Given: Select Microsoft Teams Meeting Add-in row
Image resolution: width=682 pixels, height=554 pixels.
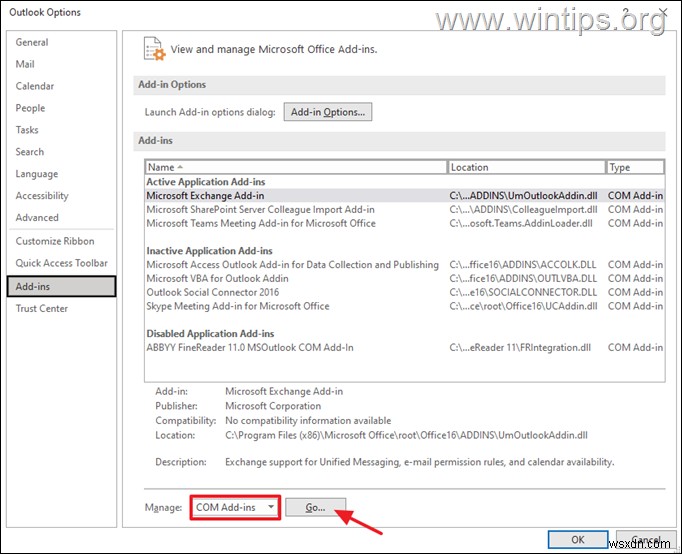Looking at the screenshot, I should point(405,224).
